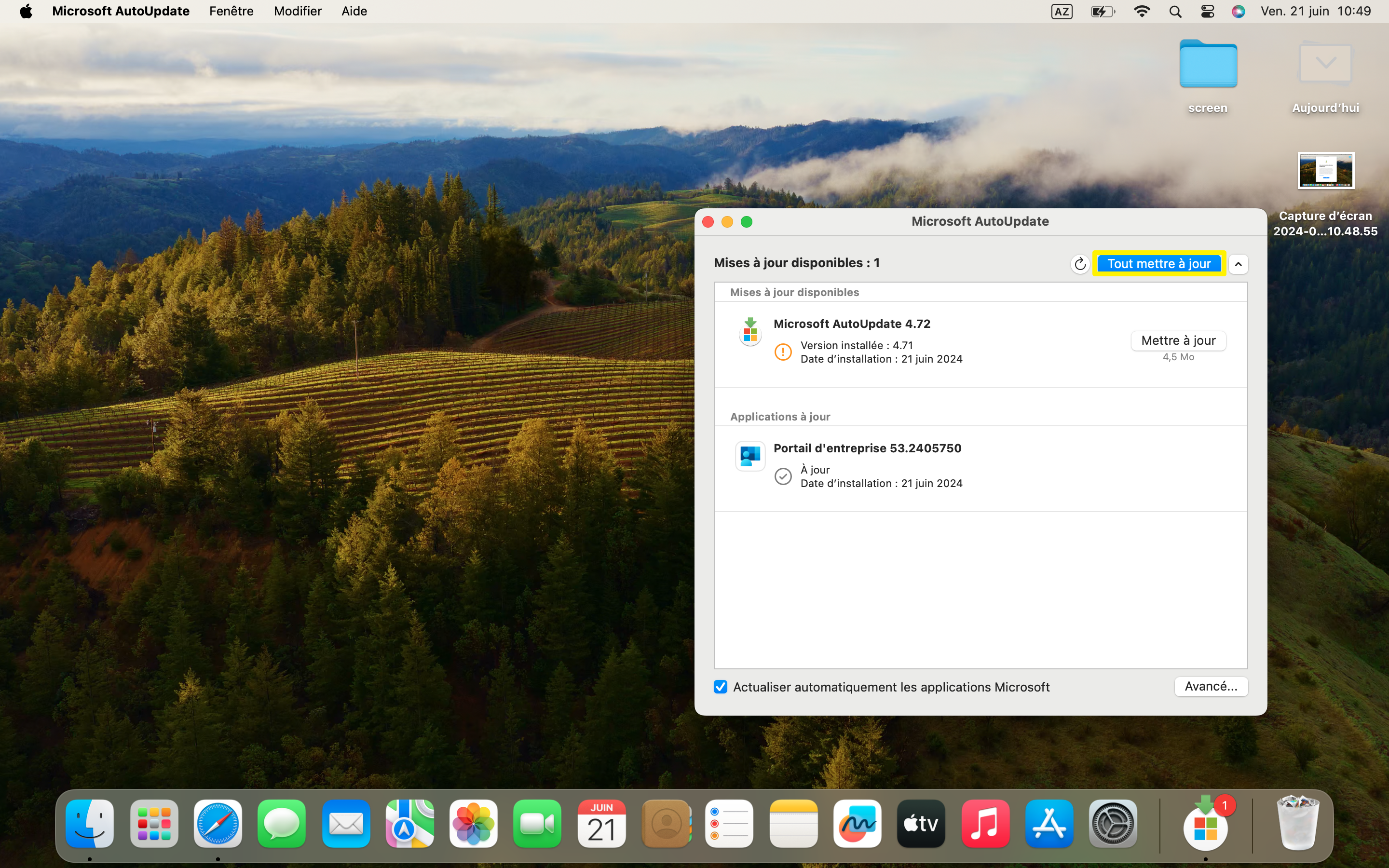
Task: Open Apple TV from the Dock
Action: click(921, 823)
